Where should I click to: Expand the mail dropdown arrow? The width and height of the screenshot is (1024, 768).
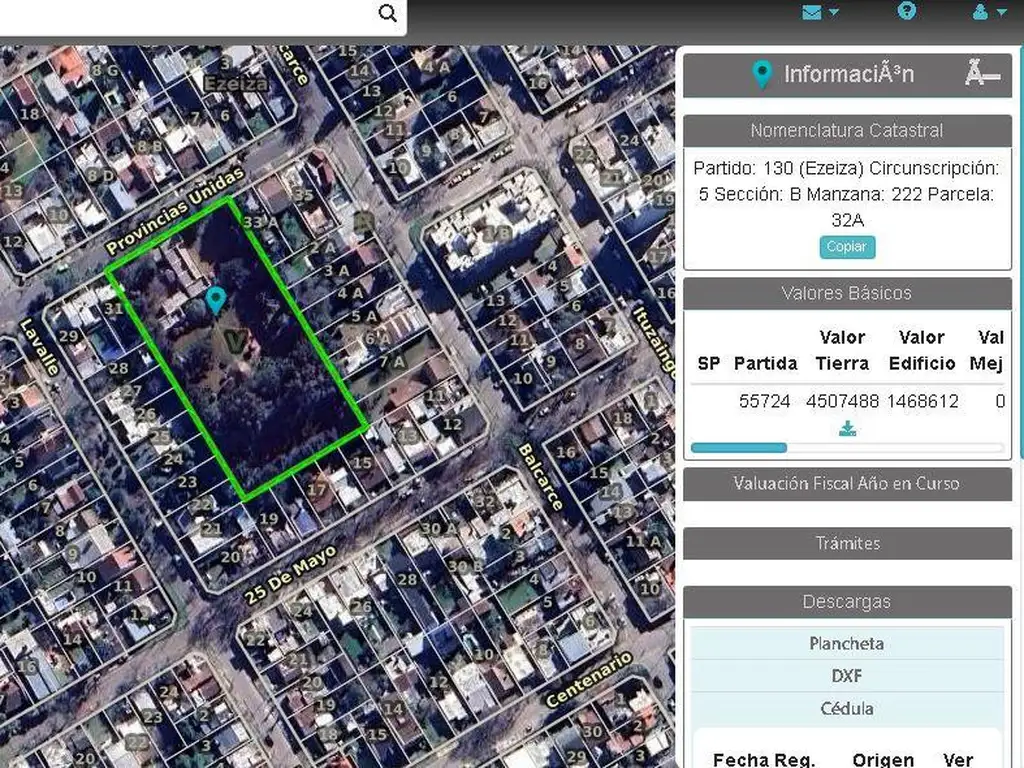click(834, 12)
